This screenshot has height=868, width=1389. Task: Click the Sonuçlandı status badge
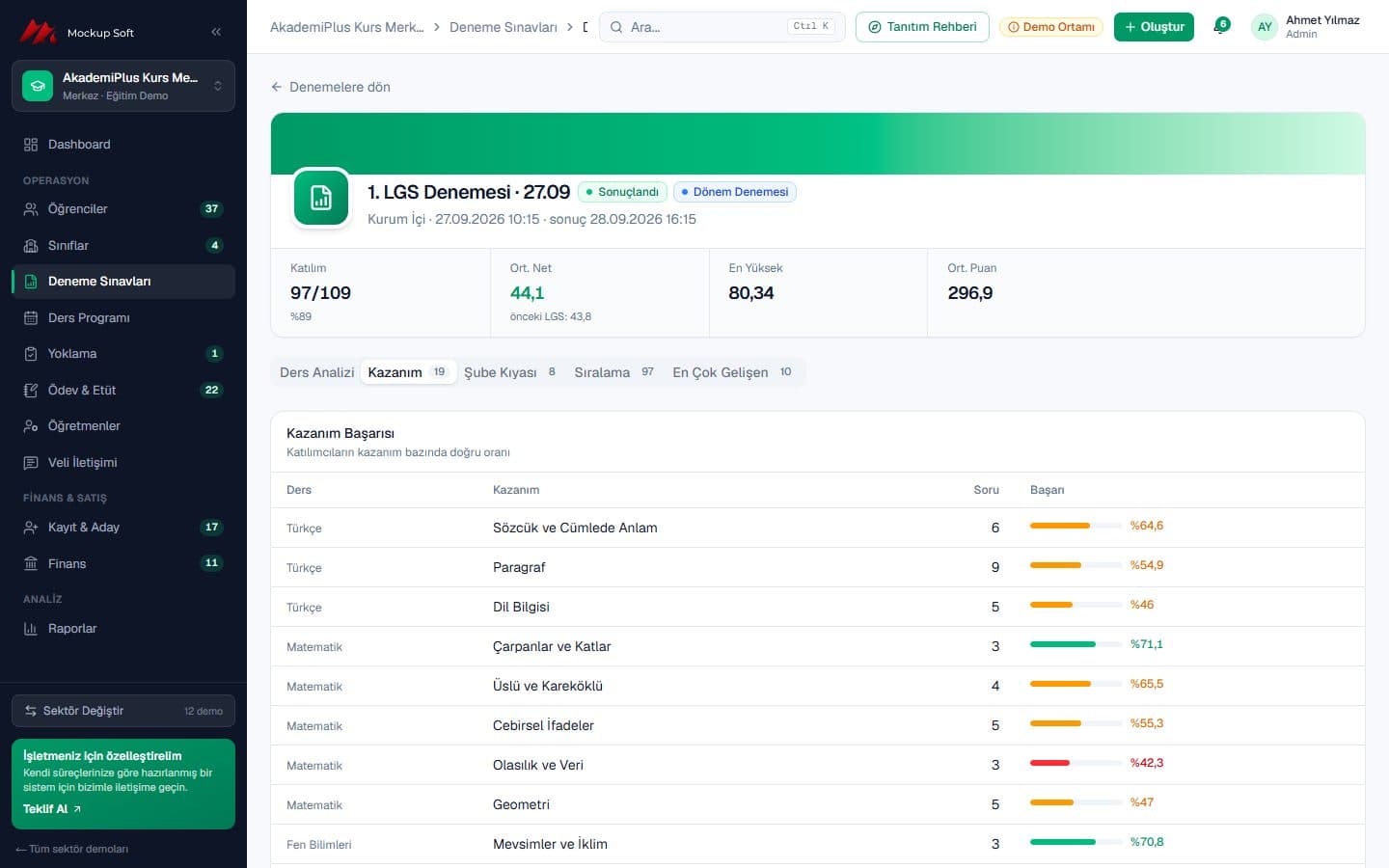coord(622,192)
